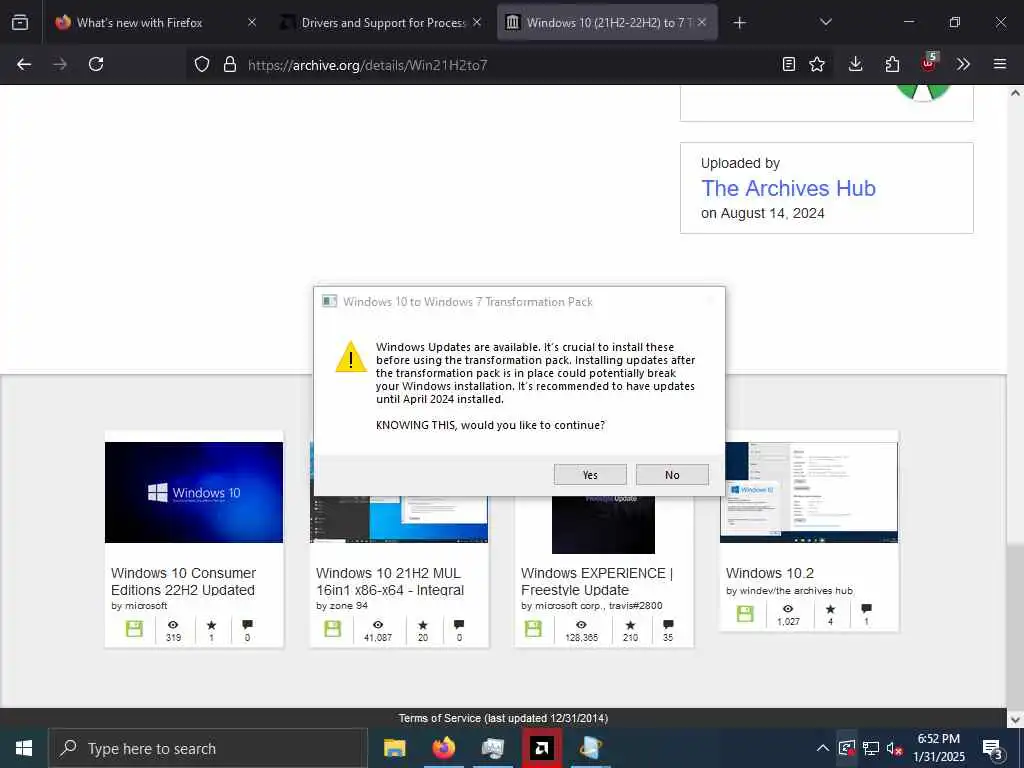Open the Windows 10.2 thumbnail image
Screen dimensions: 1024x768
click(x=809, y=492)
